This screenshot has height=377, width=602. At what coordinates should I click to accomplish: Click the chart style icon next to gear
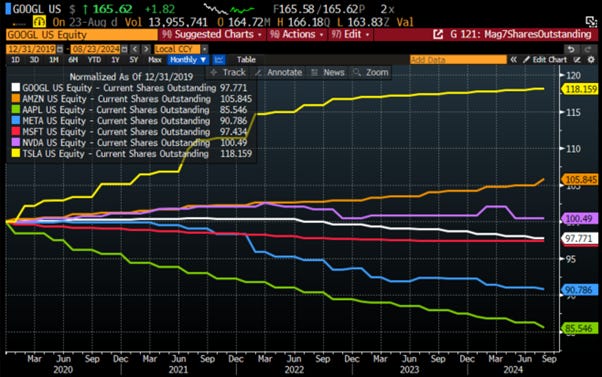577,60
